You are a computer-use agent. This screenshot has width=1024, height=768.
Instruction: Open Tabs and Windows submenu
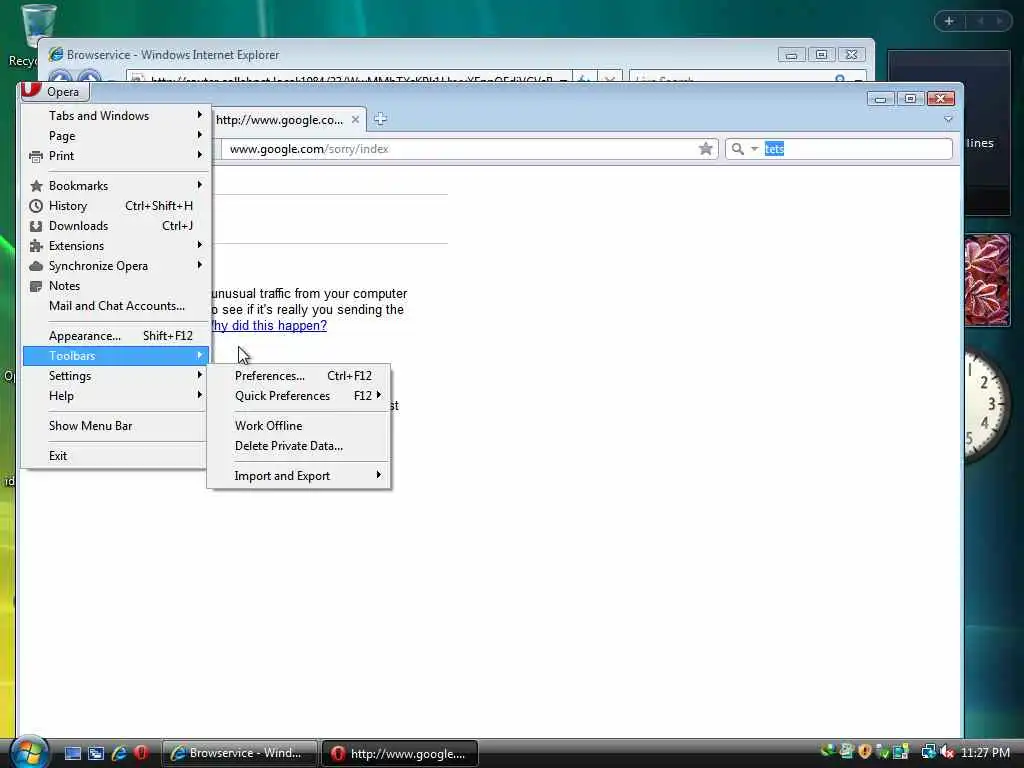click(116, 116)
